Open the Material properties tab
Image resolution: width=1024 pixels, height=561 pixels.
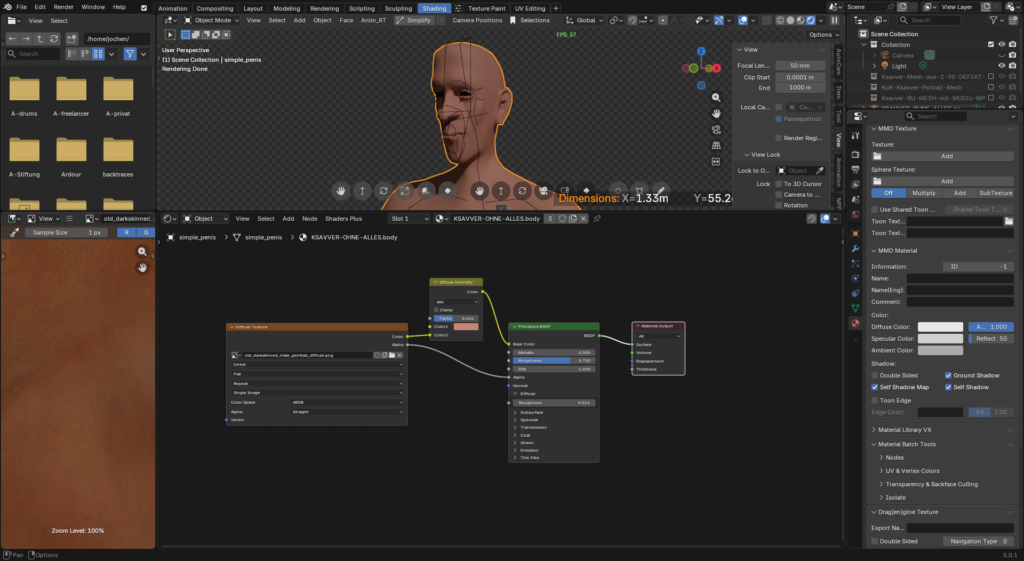(x=856, y=323)
